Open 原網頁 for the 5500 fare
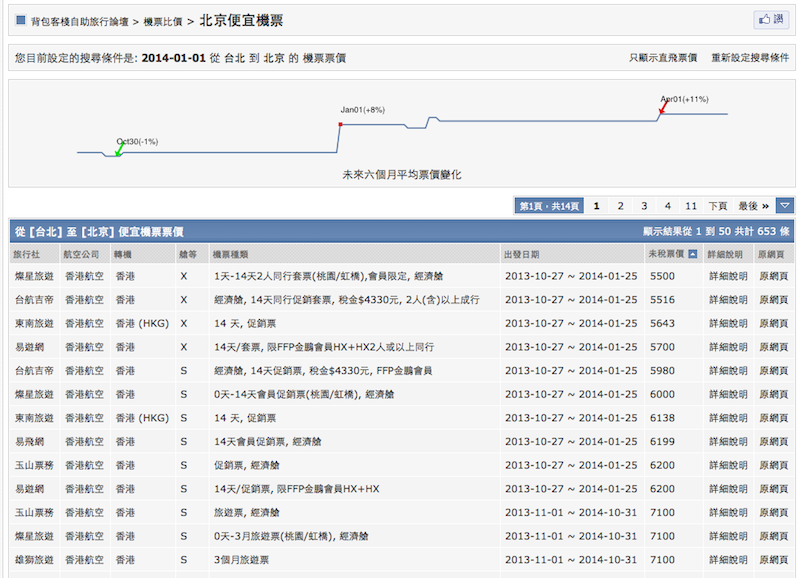 773,276
